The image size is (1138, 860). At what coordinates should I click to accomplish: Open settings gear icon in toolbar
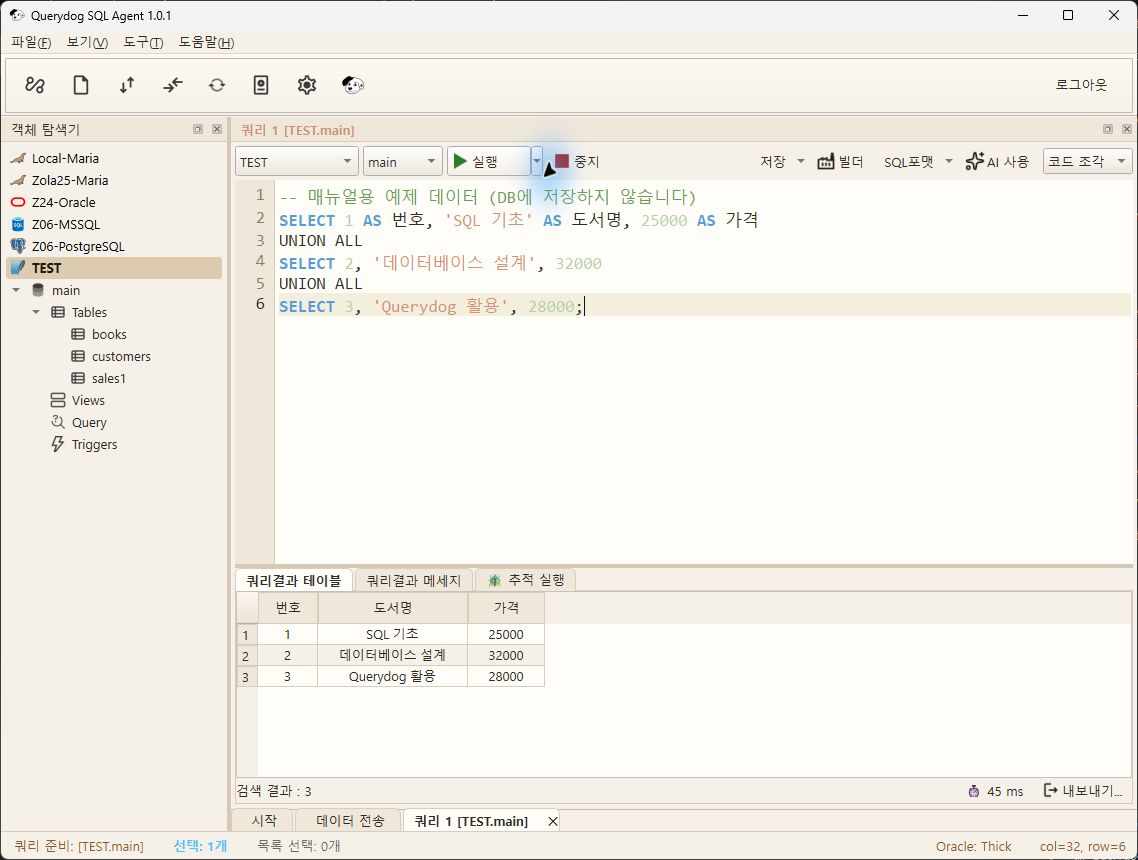(307, 85)
